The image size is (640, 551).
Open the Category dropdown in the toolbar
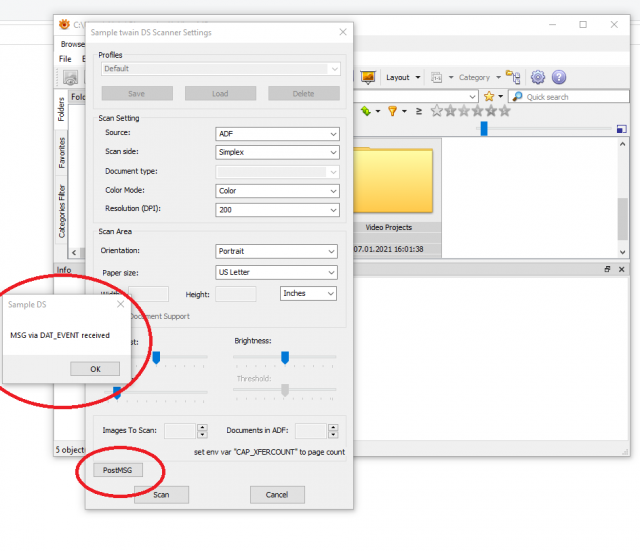[x=480, y=77]
